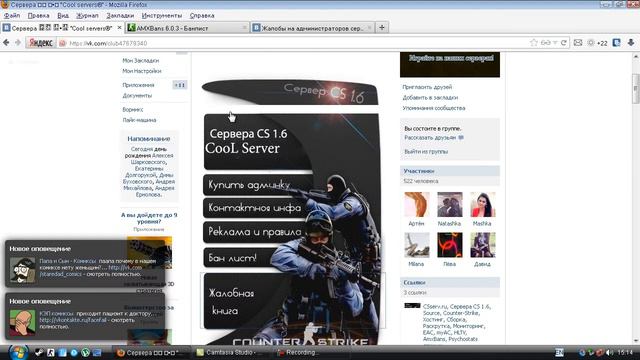
Task: Open the Инструменты menu
Action: 162,16
